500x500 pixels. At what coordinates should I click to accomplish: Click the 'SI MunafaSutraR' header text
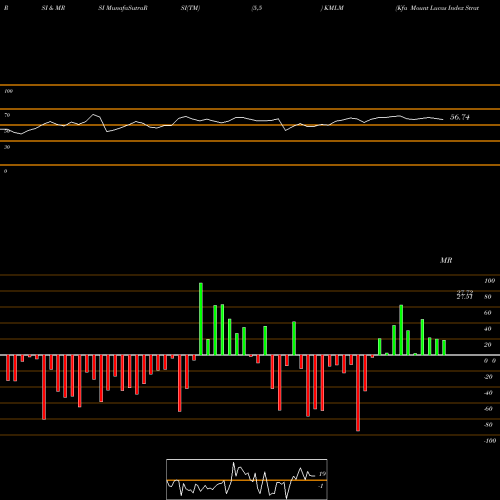(x=123, y=8)
